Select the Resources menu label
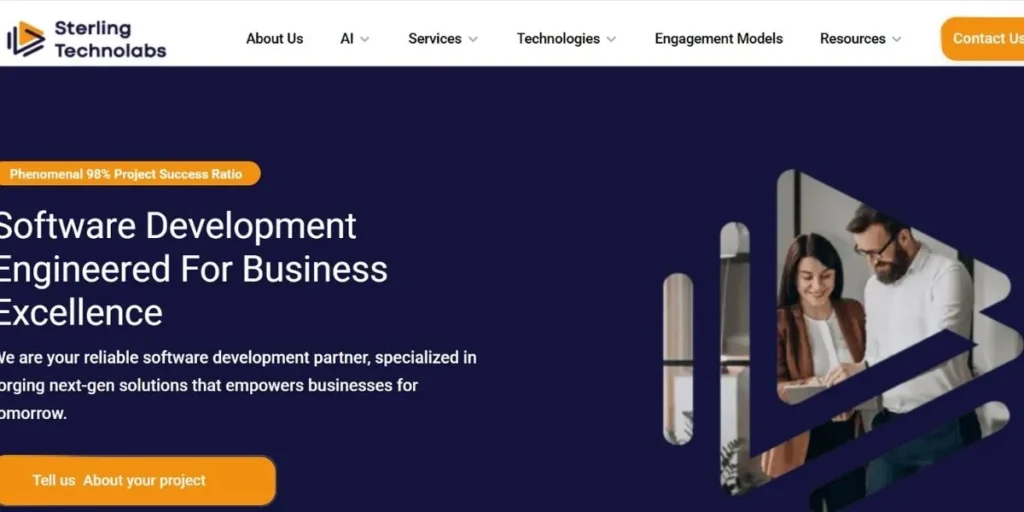The image size is (1024, 512). click(x=853, y=39)
